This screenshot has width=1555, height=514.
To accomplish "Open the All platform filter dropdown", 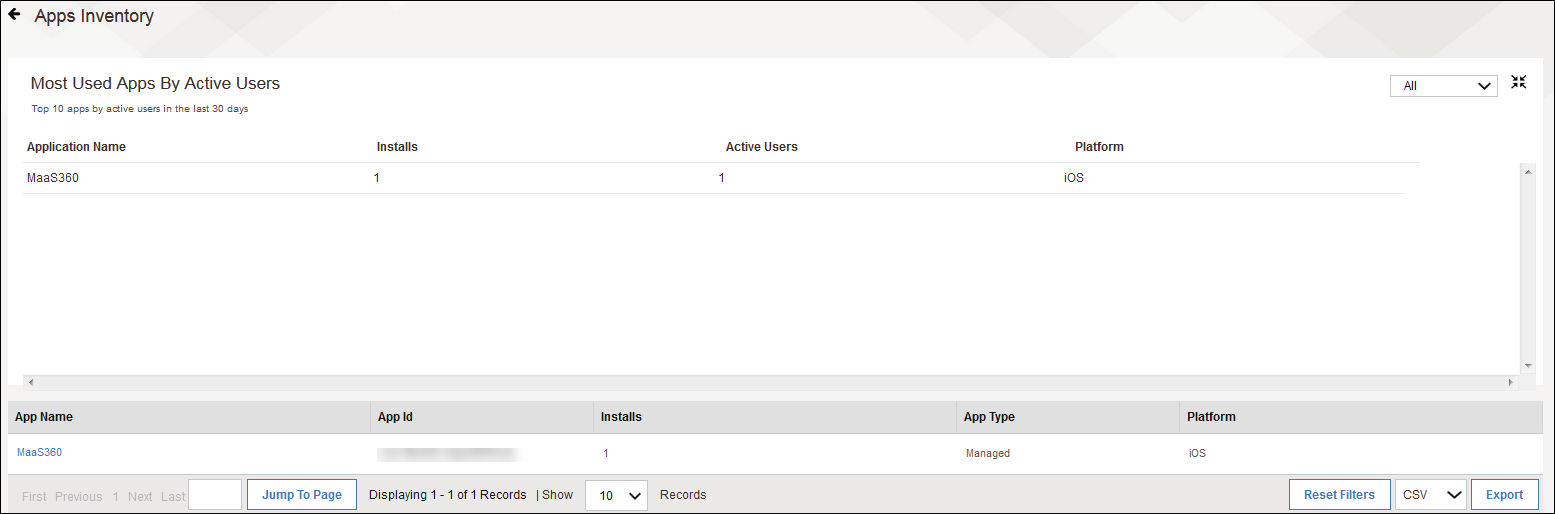I will pos(1443,86).
